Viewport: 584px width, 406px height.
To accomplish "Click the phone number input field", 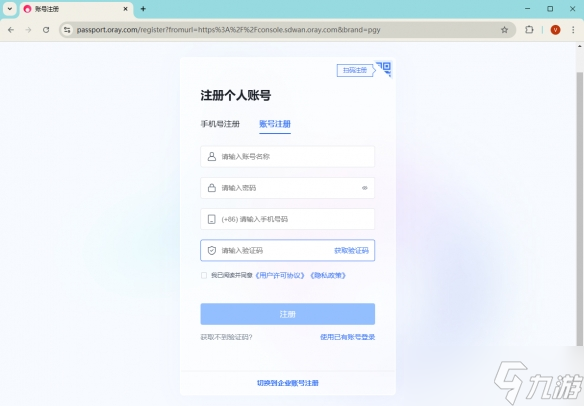I will coord(288,219).
